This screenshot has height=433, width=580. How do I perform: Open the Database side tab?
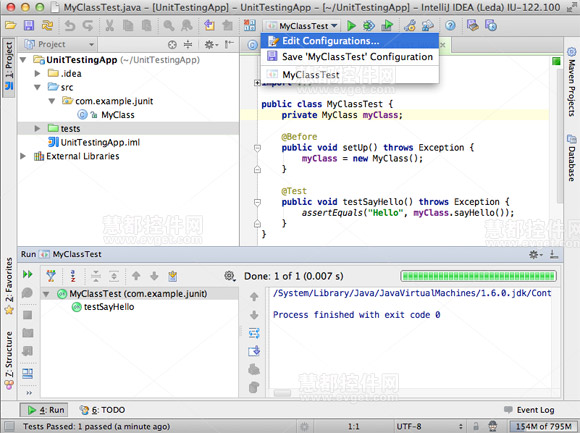point(571,158)
